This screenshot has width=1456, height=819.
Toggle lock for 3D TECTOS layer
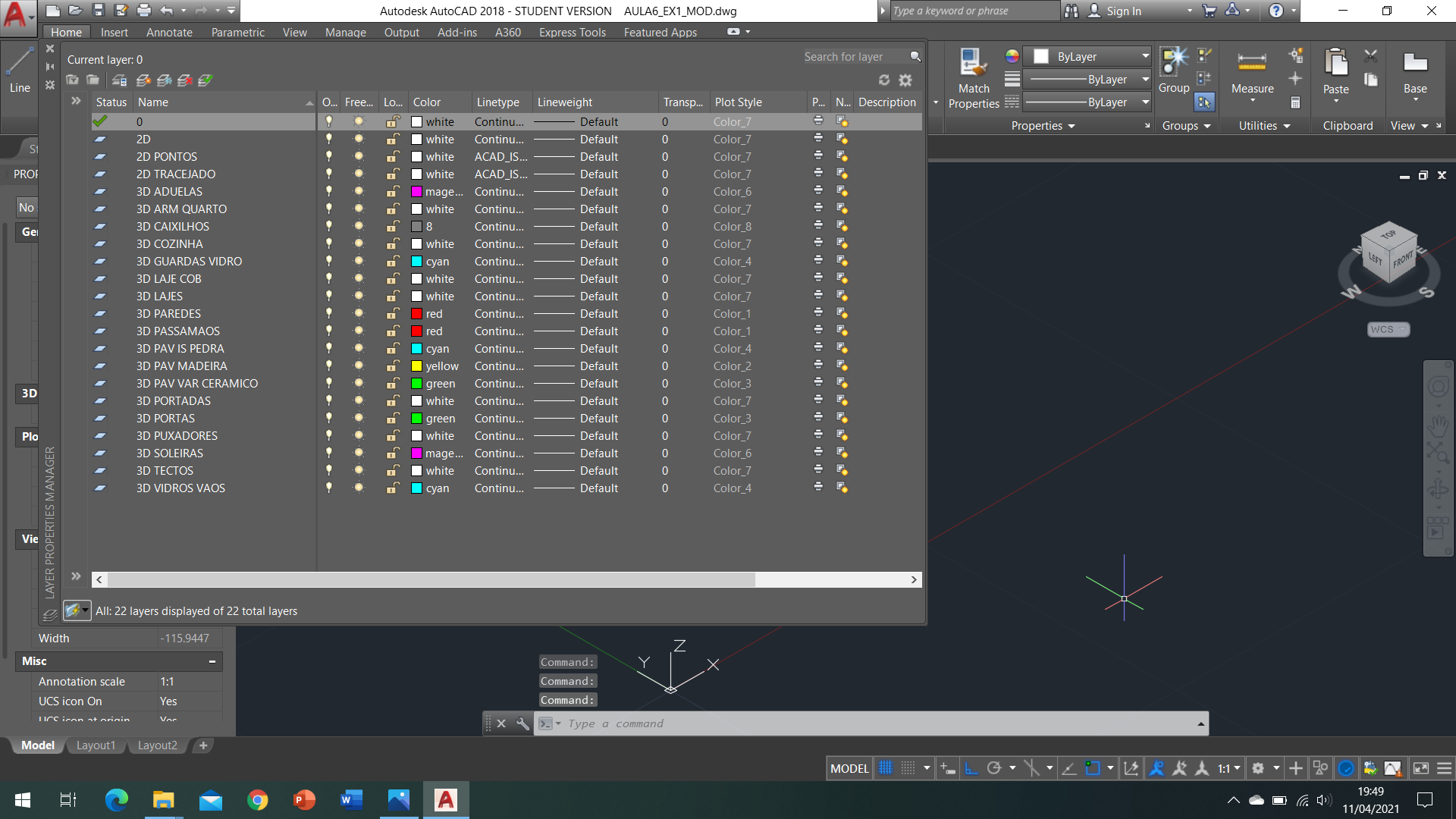392,470
